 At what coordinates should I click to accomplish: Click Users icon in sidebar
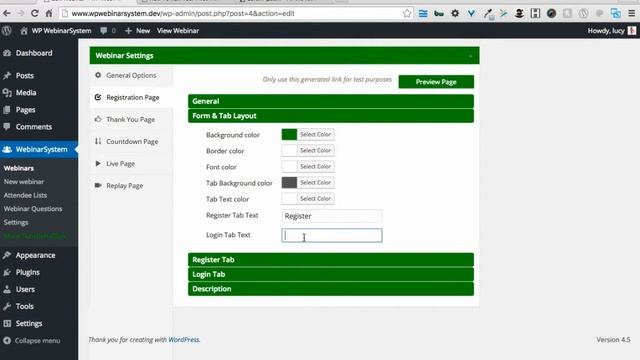[7, 289]
